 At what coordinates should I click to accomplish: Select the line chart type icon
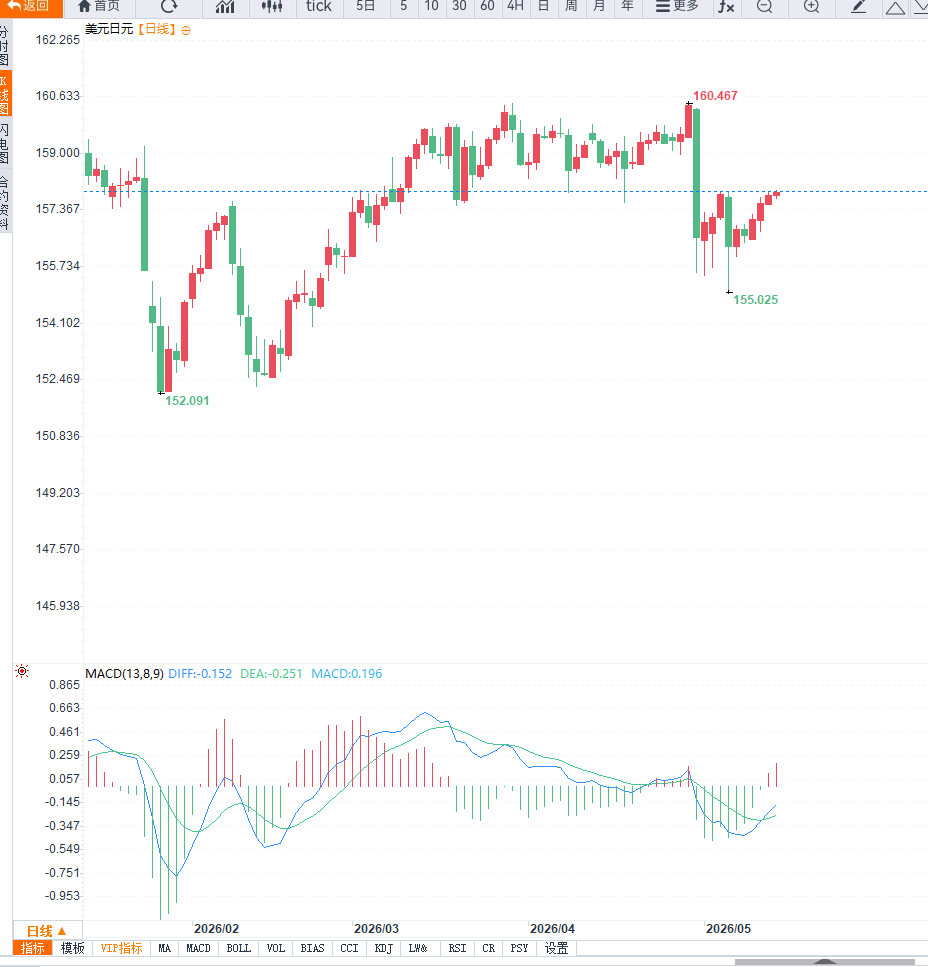pyautogui.click(x=225, y=7)
